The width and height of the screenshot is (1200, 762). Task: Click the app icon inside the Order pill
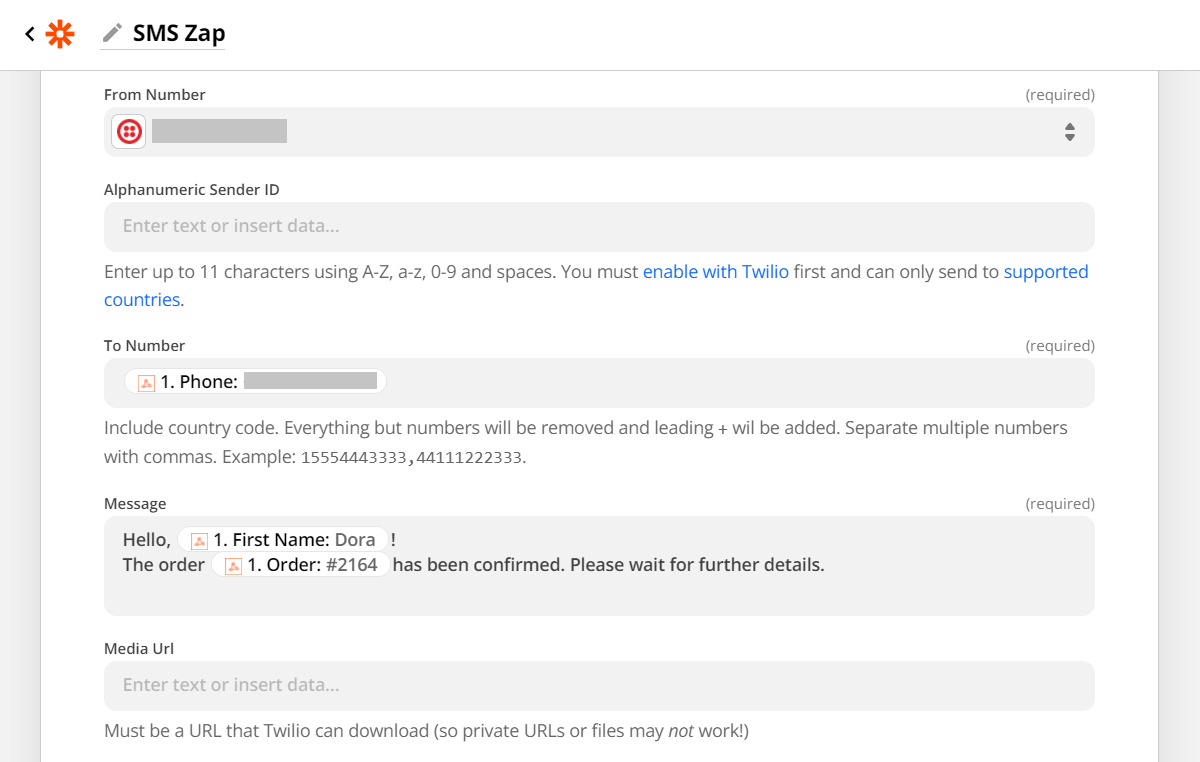point(232,564)
